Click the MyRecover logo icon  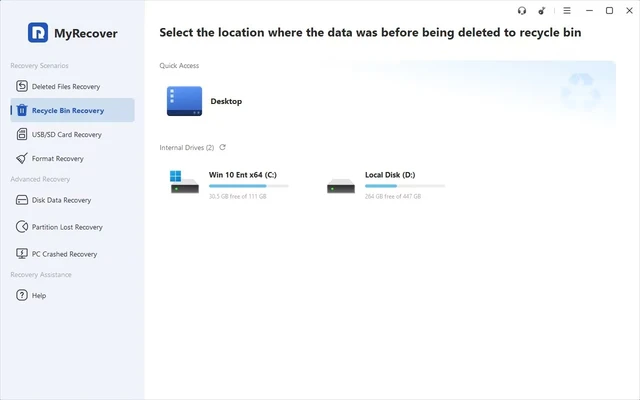coord(38,33)
